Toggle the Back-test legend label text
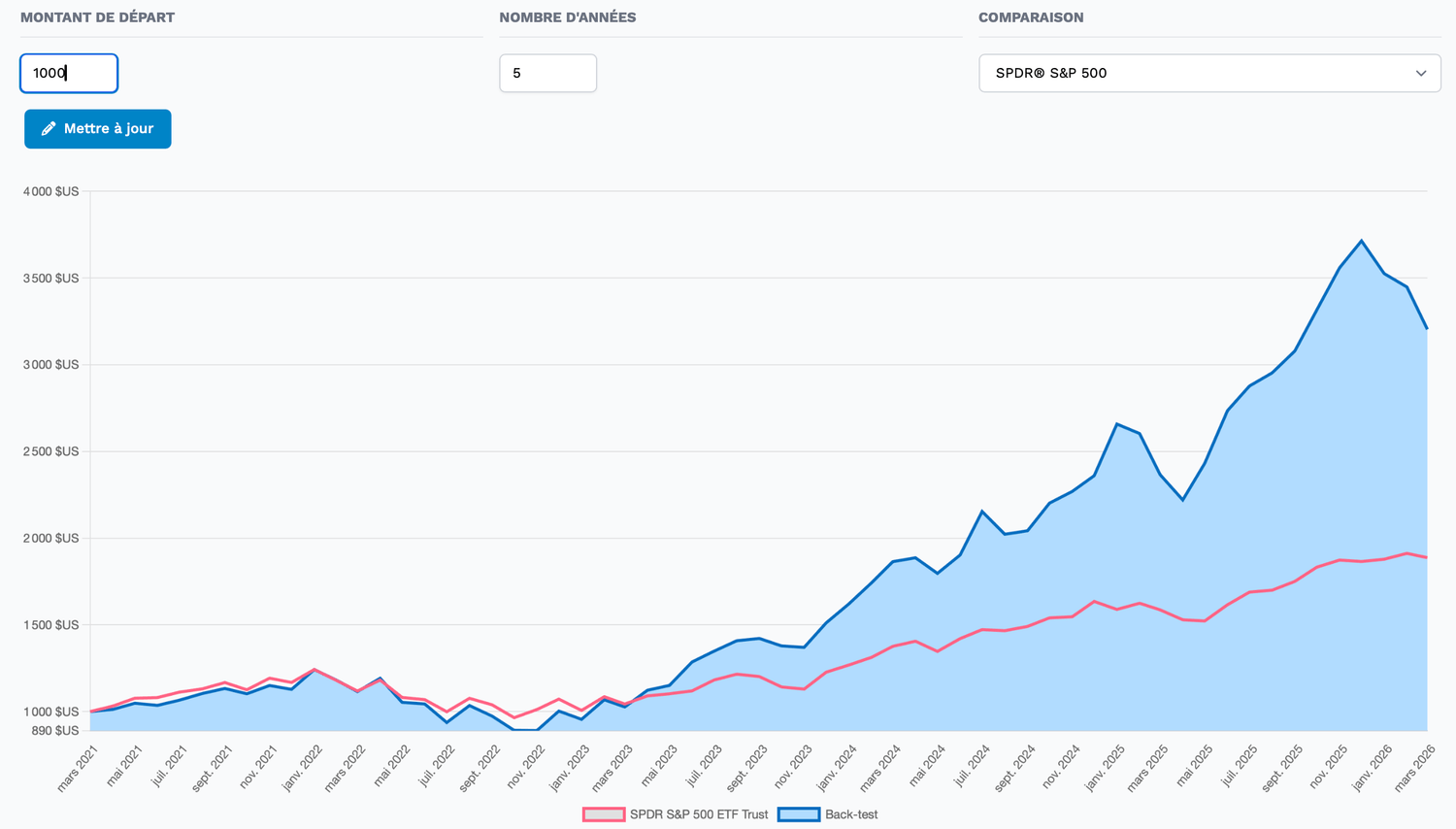Screen dimensions: 1456x829 click(850, 814)
